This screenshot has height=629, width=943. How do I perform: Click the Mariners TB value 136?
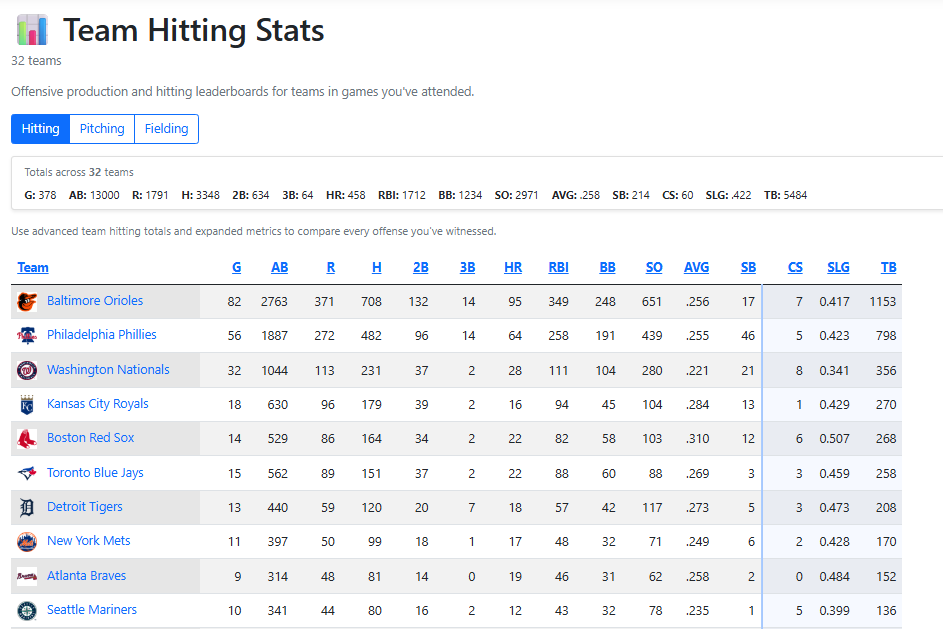(x=886, y=611)
